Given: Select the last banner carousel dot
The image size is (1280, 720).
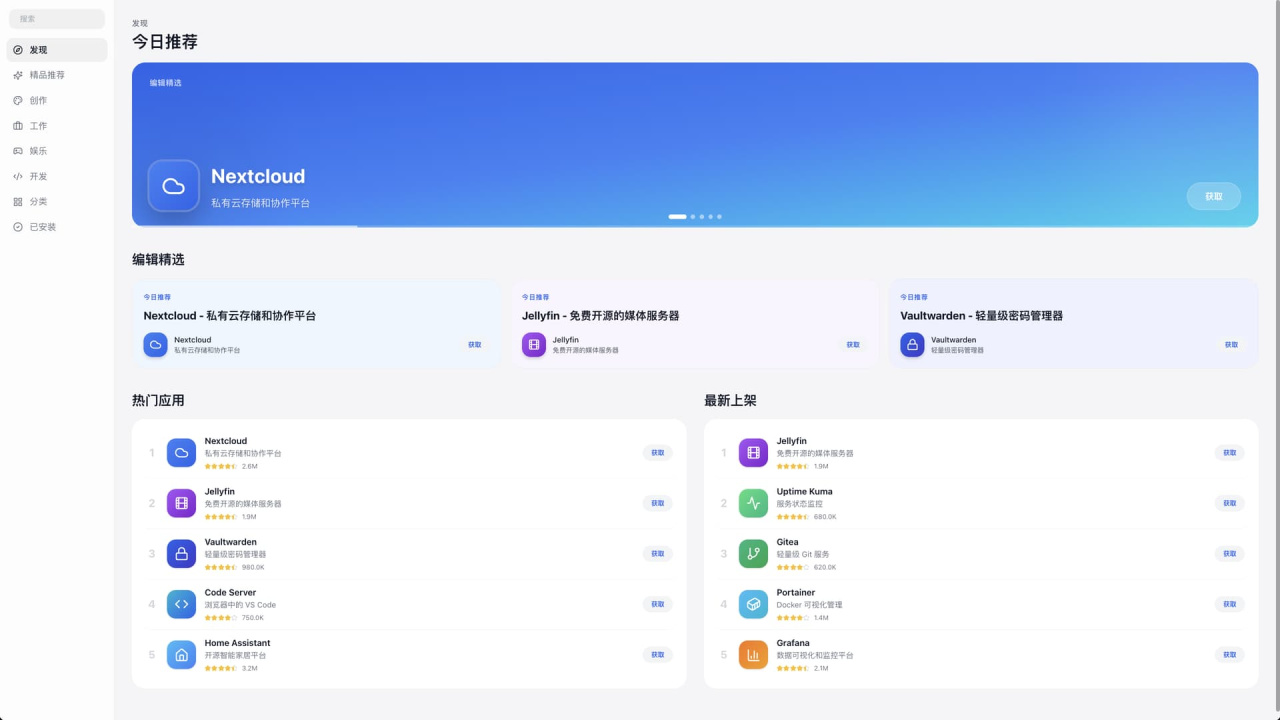Looking at the screenshot, I should [x=719, y=216].
